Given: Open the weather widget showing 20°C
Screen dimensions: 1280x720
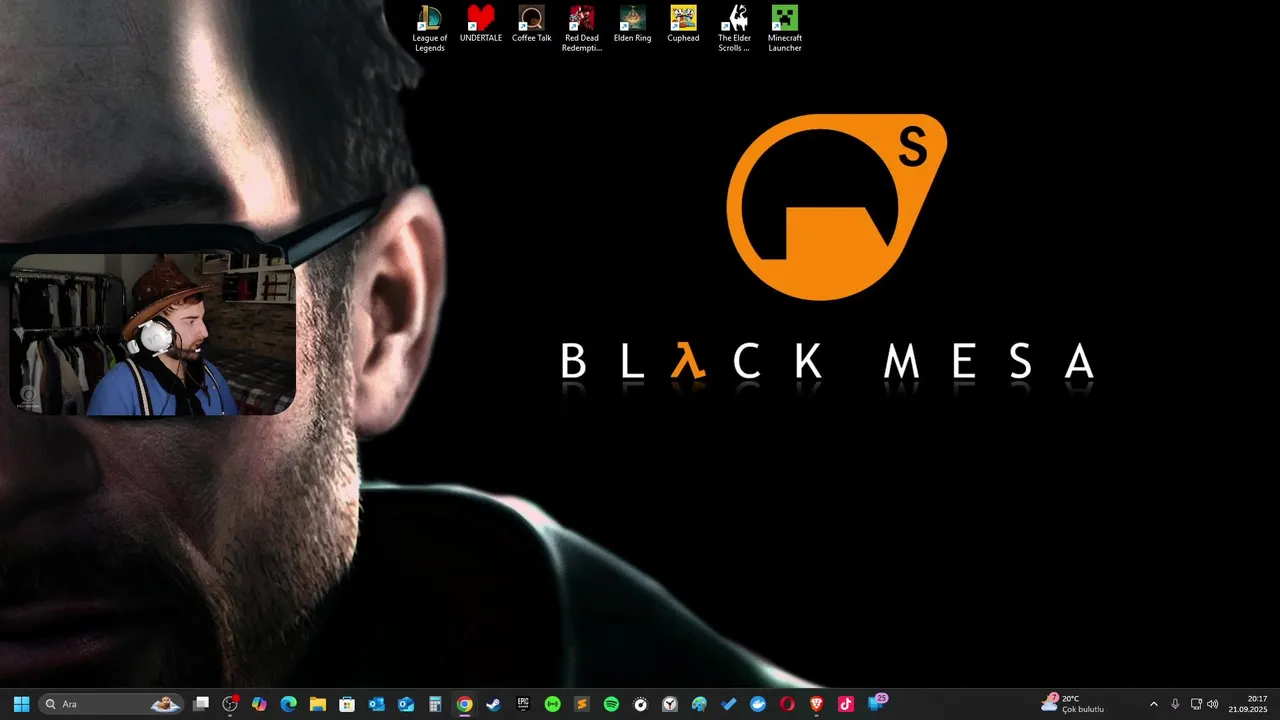Looking at the screenshot, I should coord(1073,704).
